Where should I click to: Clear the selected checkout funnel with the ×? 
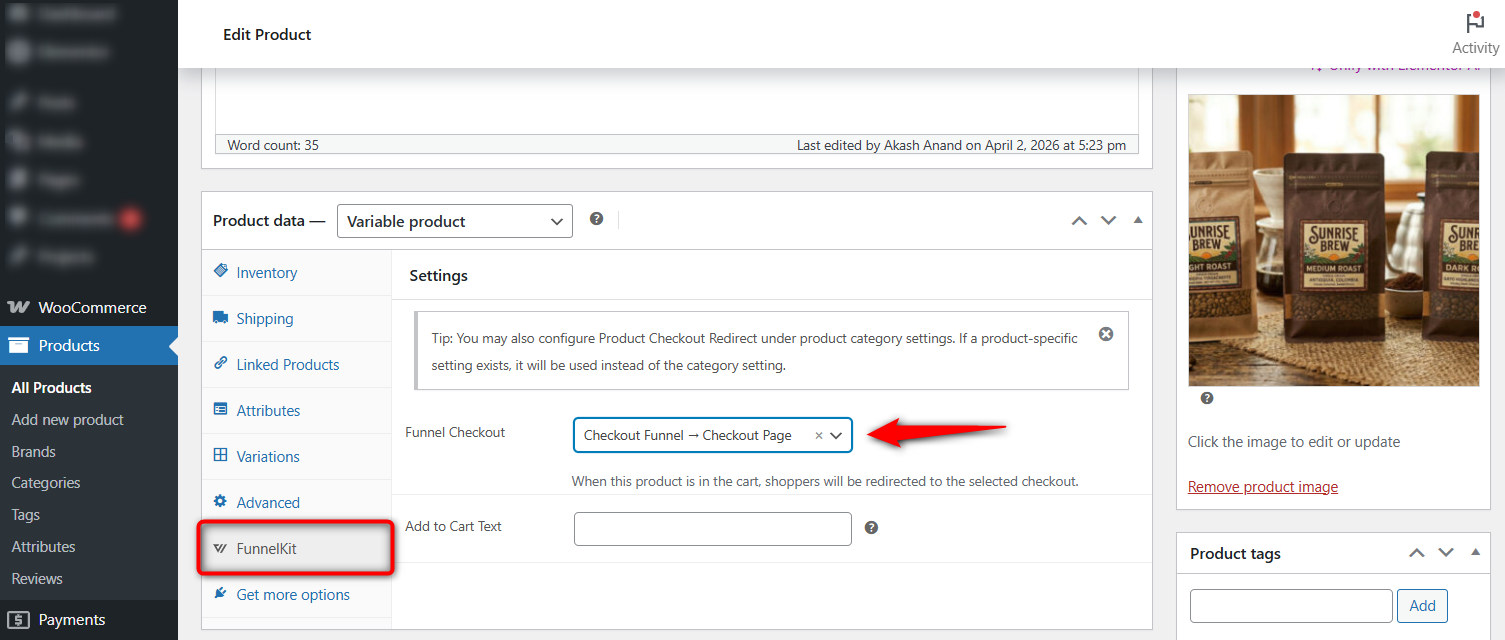[x=819, y=435]
